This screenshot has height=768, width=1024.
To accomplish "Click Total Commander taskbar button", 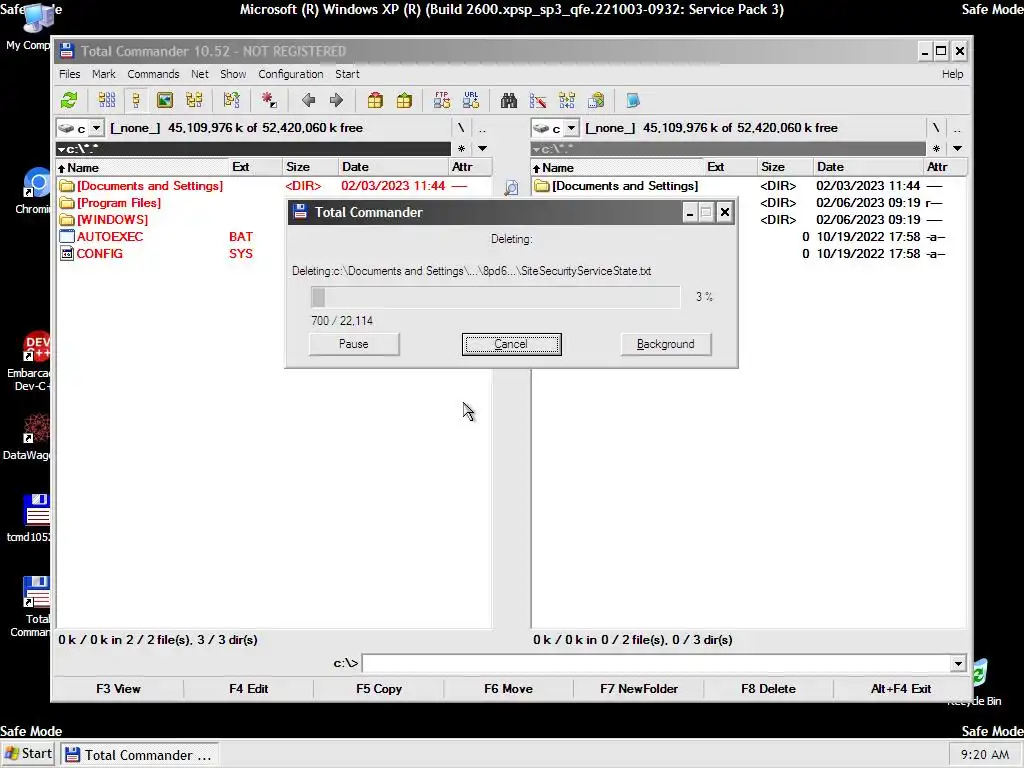I will 140,755.
